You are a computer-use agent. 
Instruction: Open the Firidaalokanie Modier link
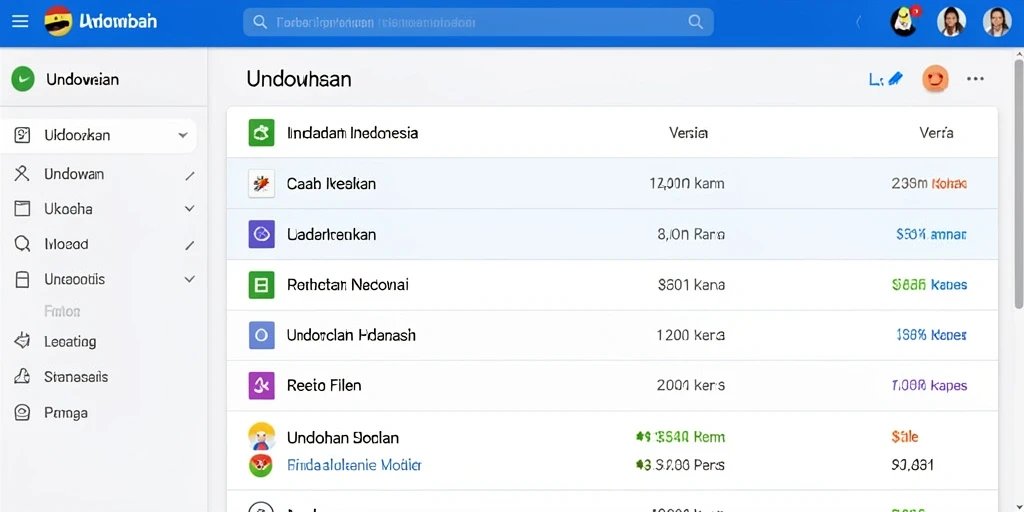[354, 465]
